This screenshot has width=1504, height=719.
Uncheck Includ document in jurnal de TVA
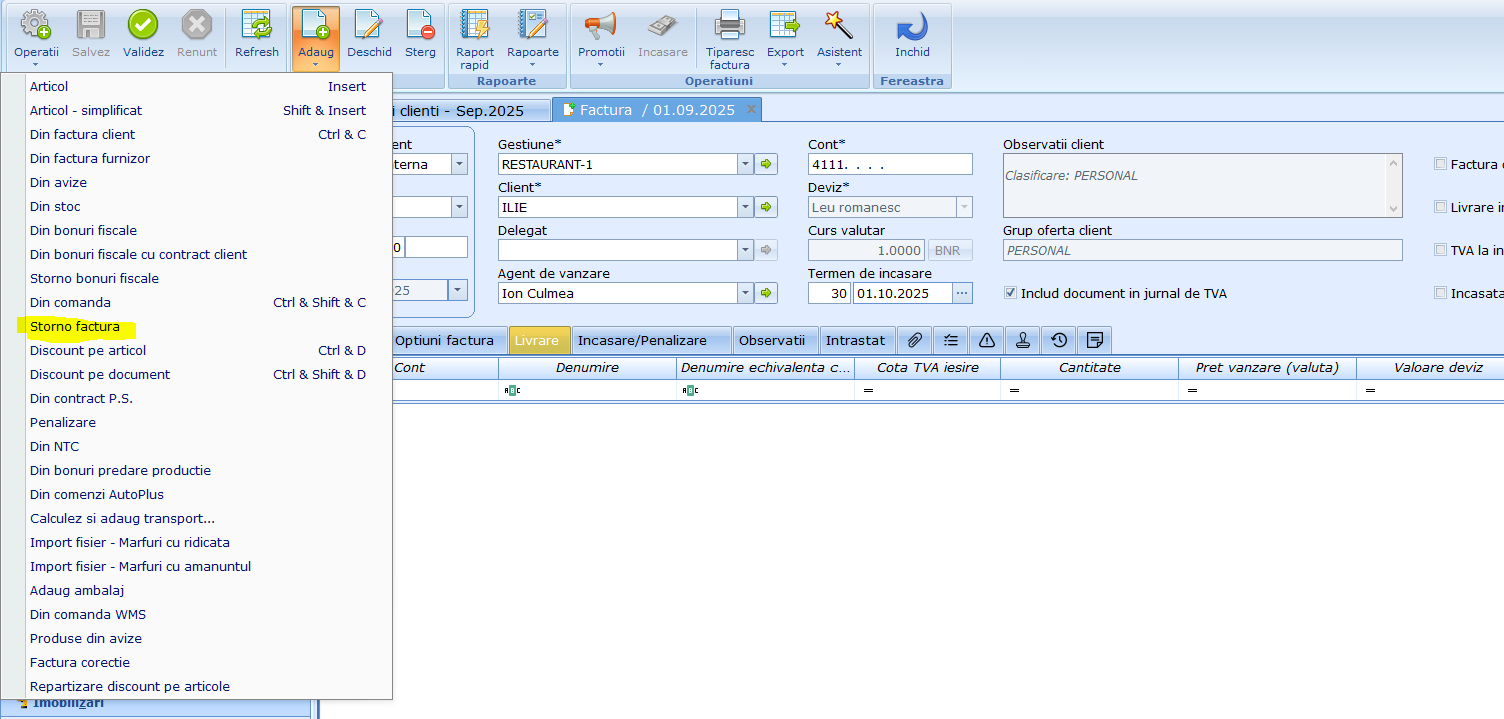(x=1011, y=293)
